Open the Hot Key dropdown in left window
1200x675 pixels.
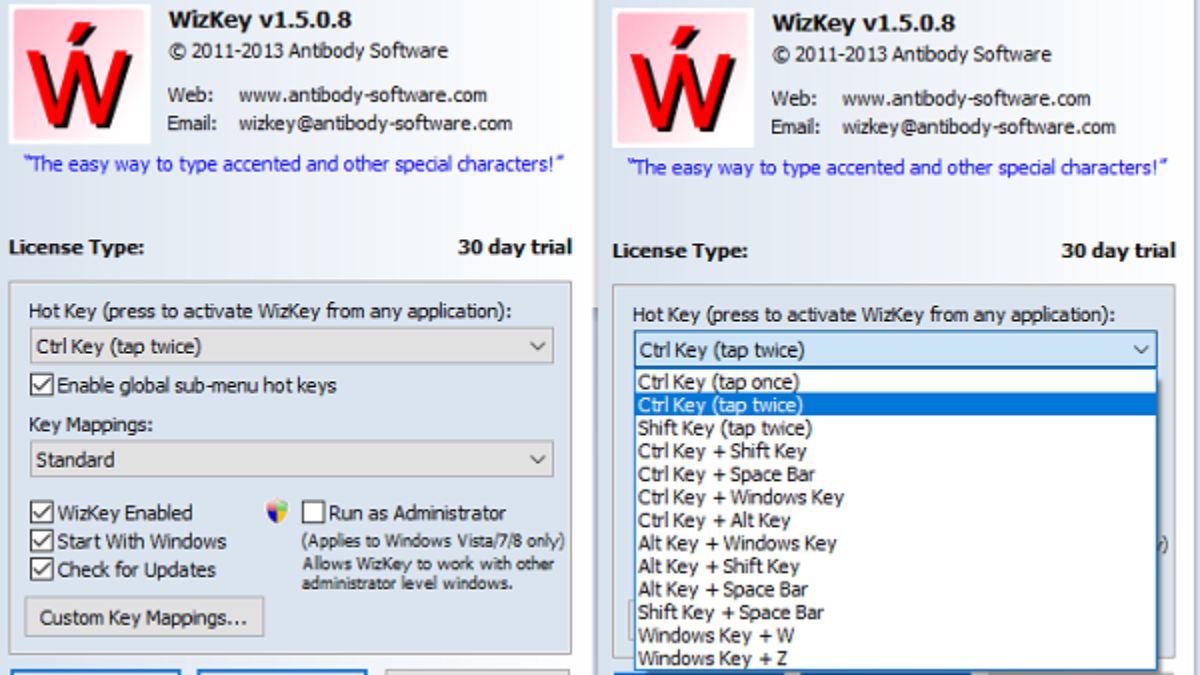291,347
